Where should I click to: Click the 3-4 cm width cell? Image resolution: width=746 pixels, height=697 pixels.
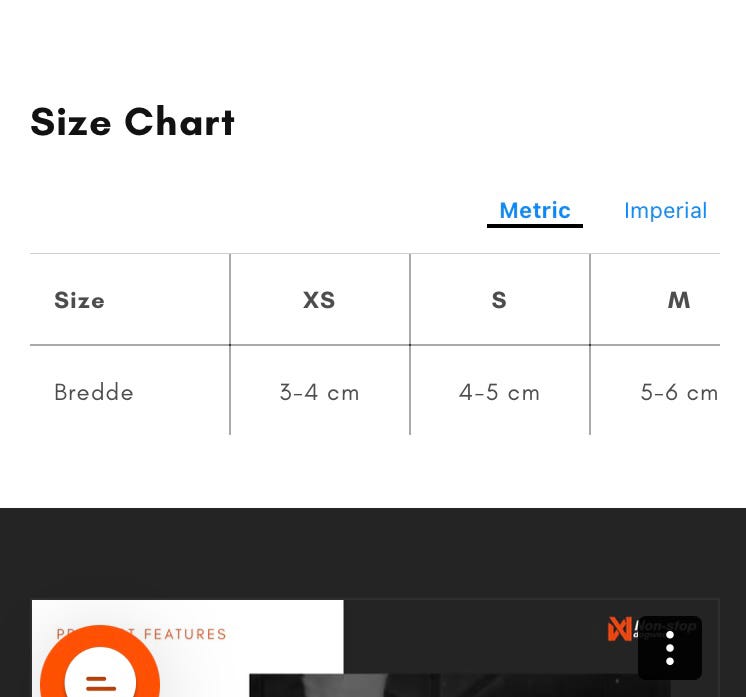click(x=319, y=393)
